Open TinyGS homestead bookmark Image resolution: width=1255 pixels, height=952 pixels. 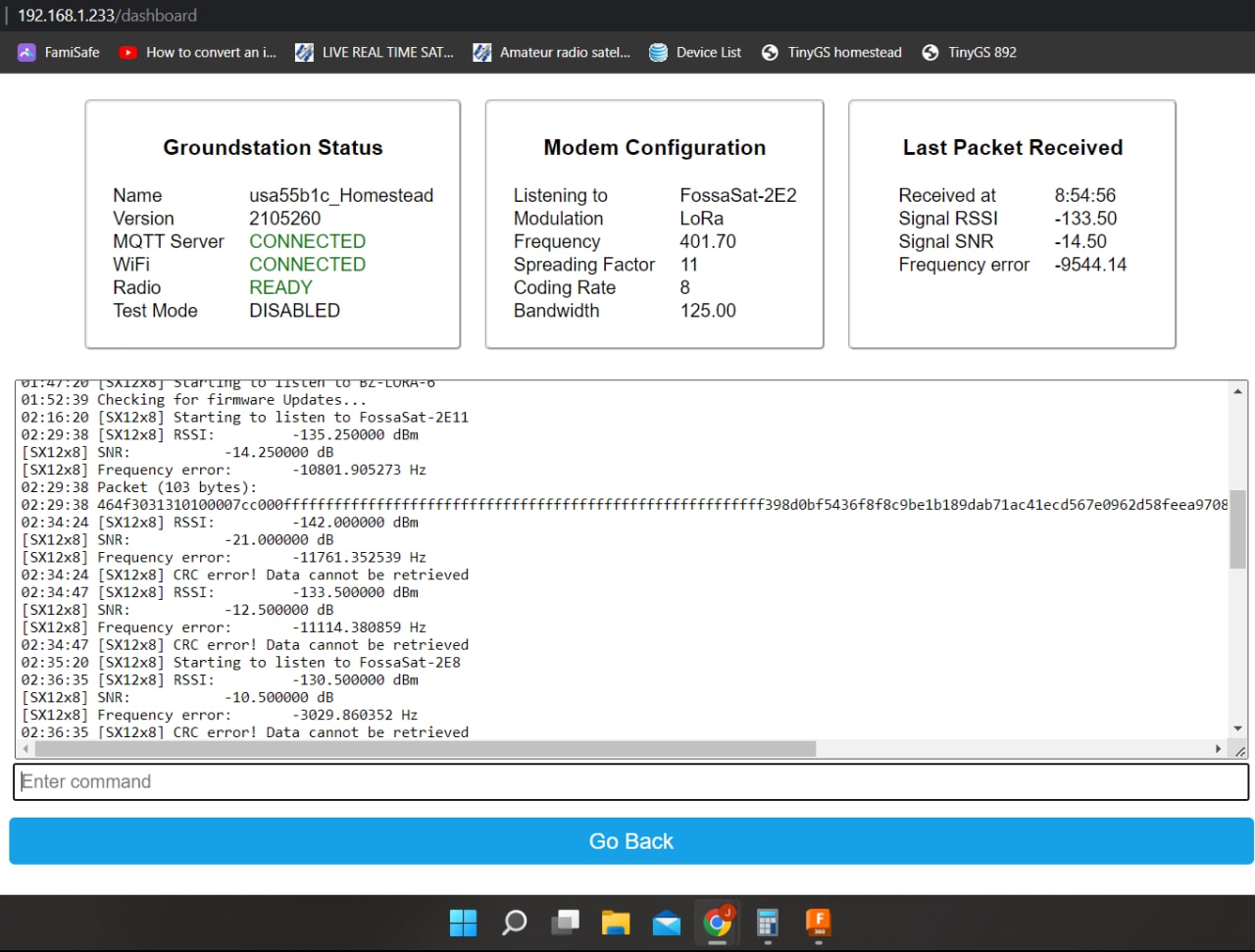click(831, 53)
